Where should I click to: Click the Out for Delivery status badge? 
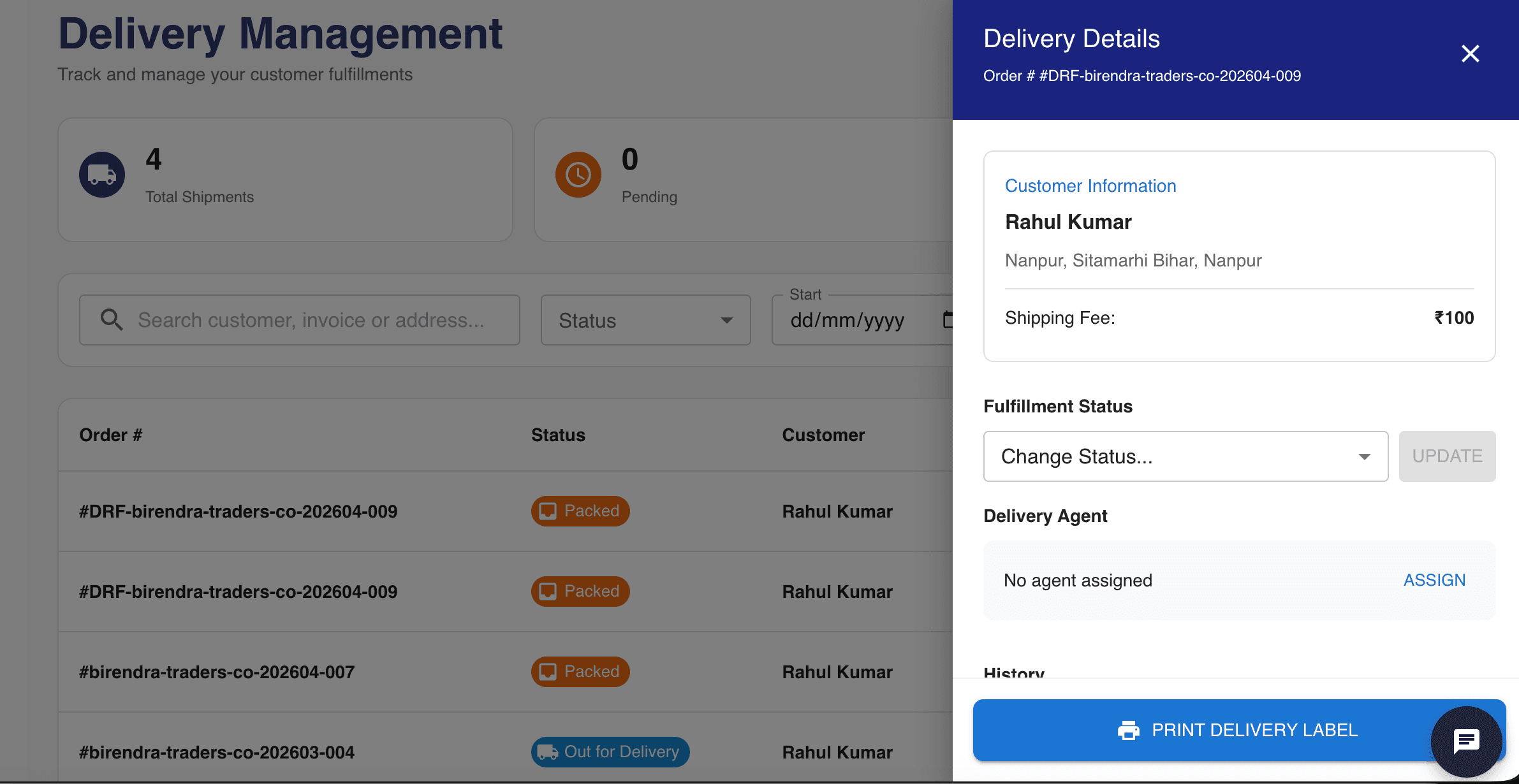tap(610, 752)
